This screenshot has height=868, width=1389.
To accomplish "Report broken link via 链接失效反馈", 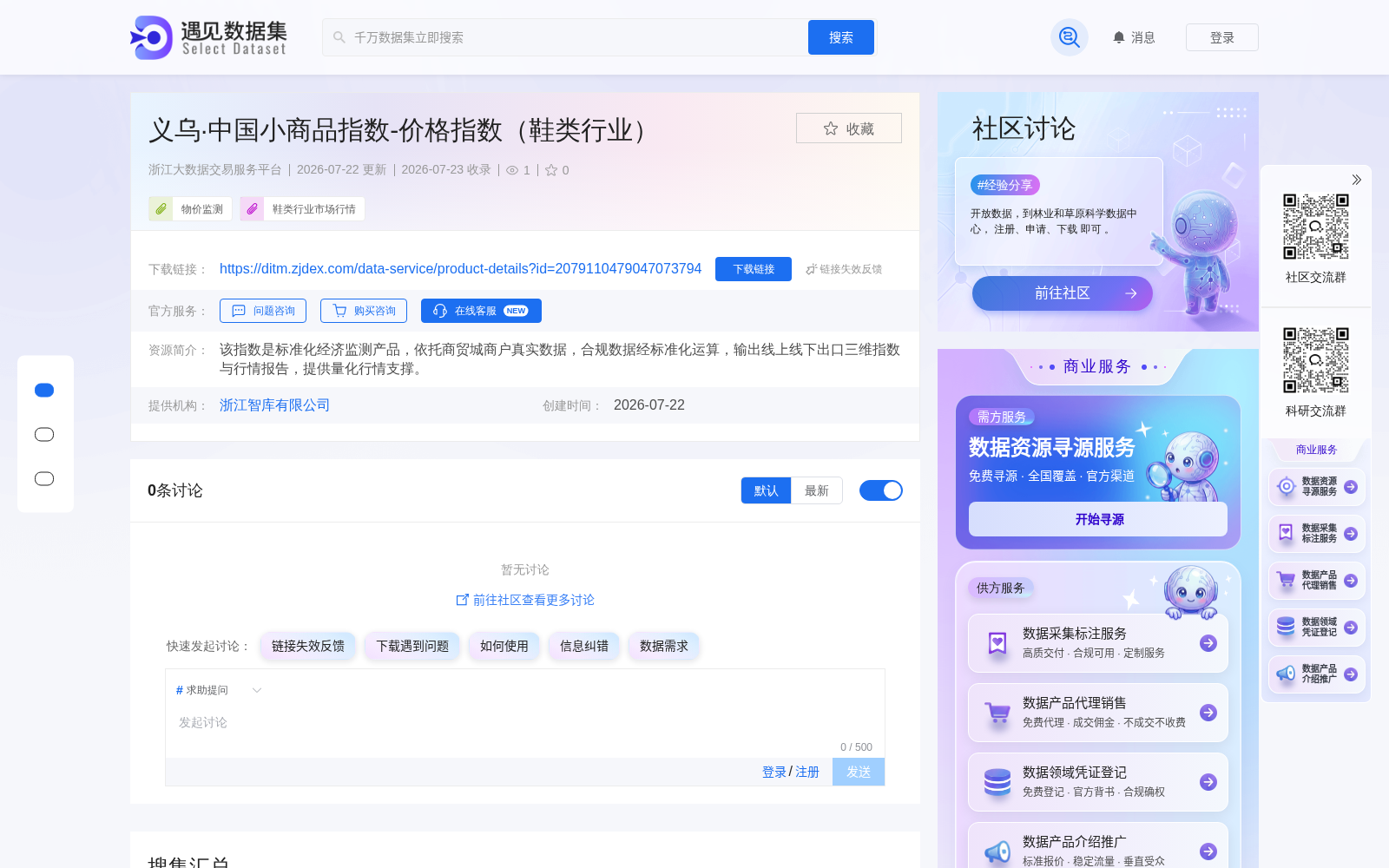I will click(844, 269).
